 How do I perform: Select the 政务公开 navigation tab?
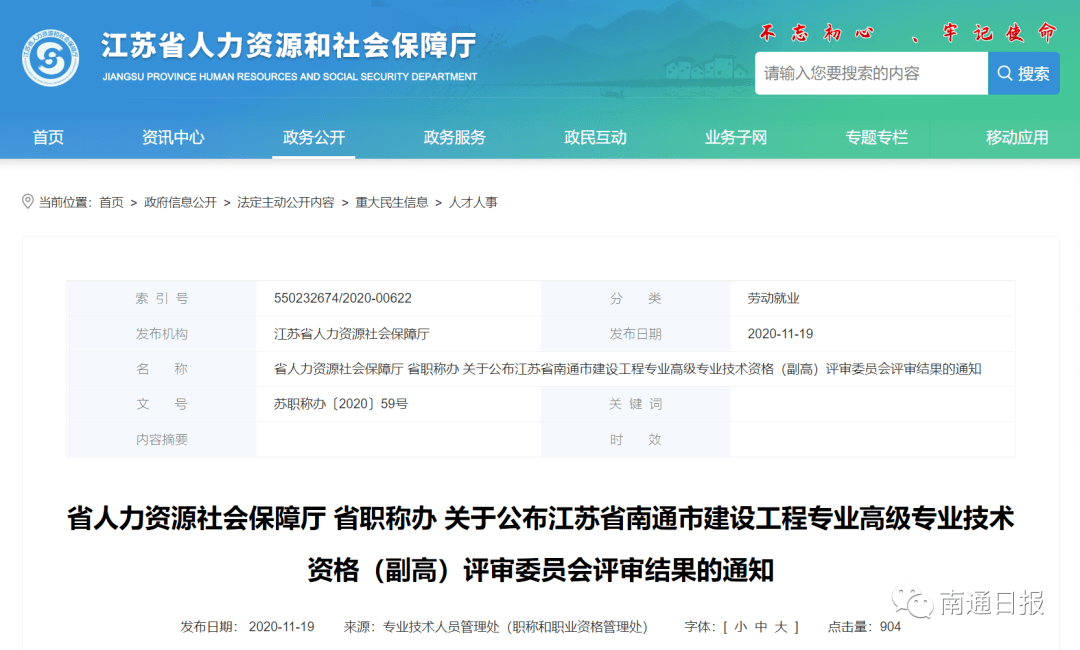coord(314,138)
